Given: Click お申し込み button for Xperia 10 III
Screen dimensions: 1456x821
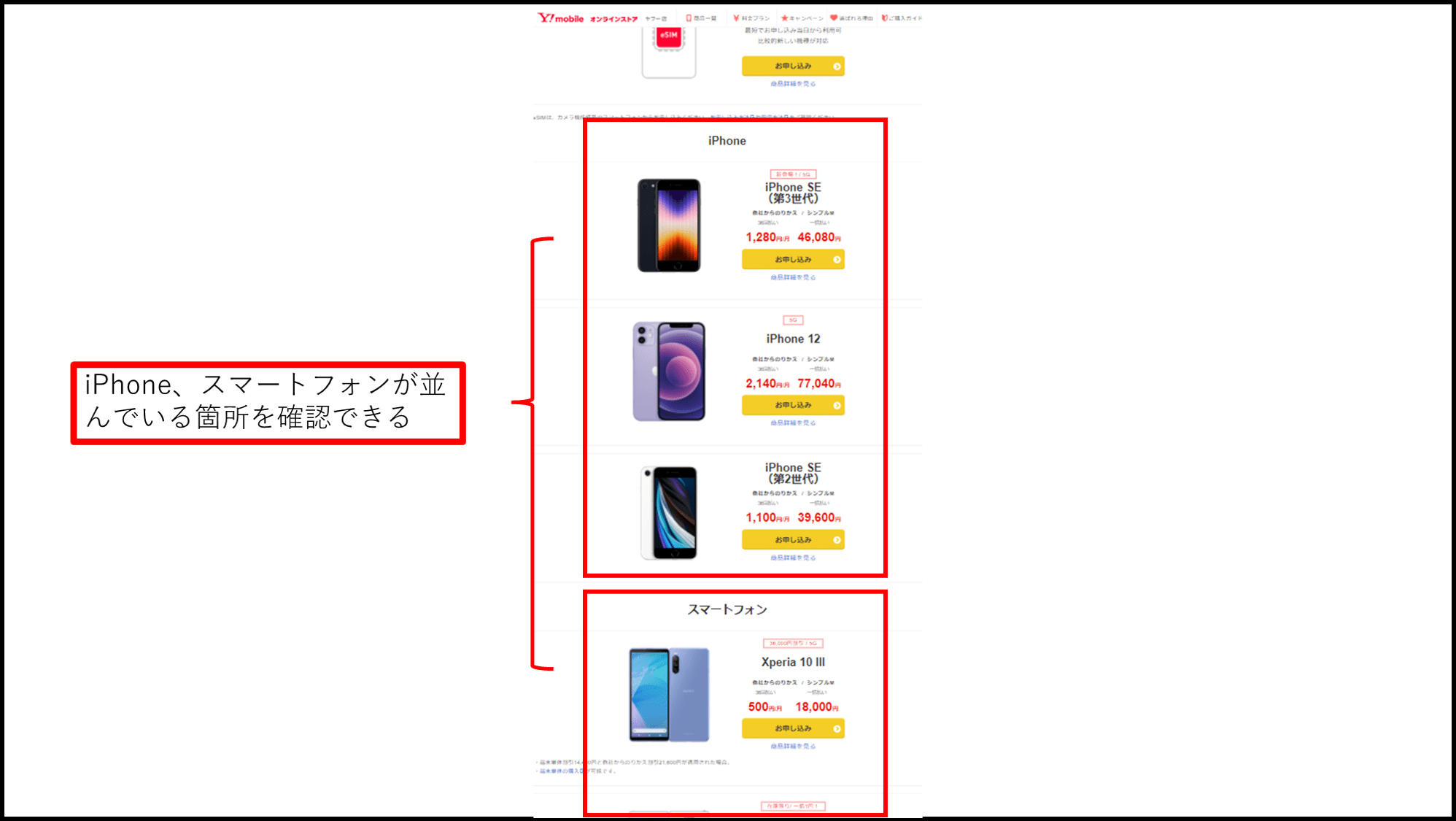Looking at the screenshot, I should pos(793,729).
